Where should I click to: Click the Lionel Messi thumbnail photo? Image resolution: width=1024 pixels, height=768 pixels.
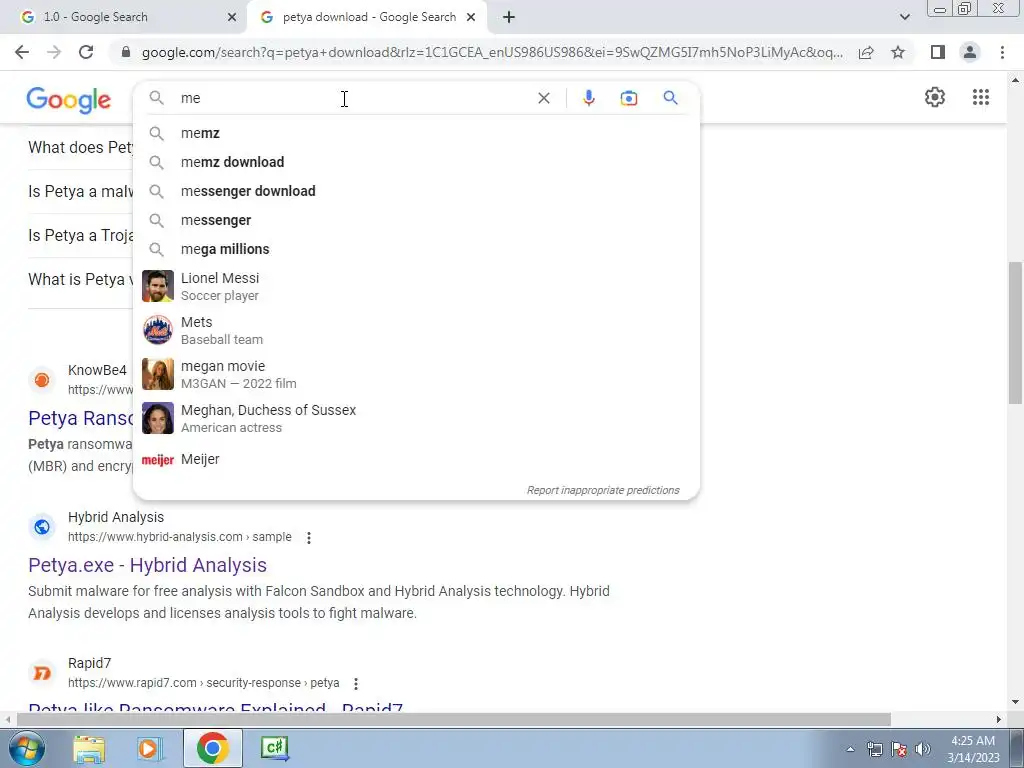point(158,286)
